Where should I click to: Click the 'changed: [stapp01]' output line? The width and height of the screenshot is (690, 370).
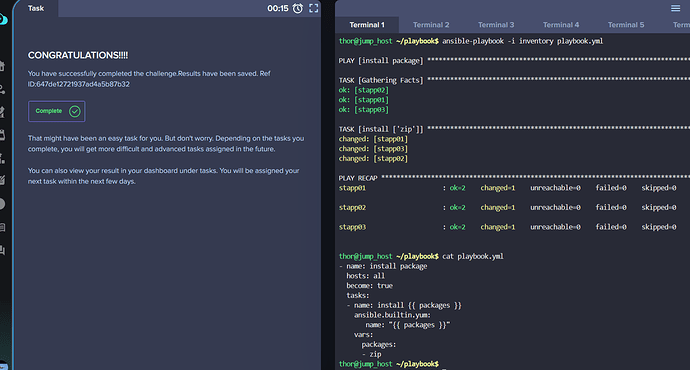coord(373,139)
